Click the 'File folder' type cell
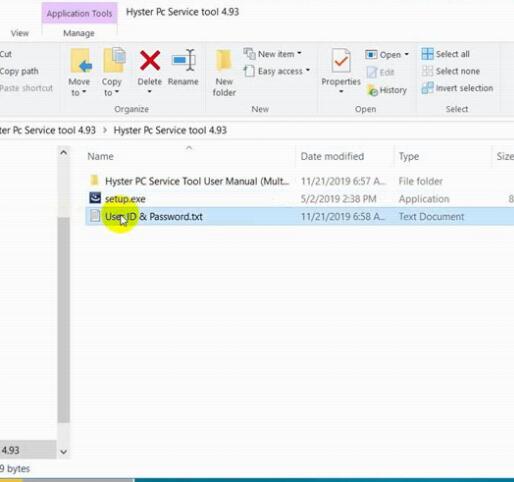This screenshot has height=482, width=514. click(421, 181)
